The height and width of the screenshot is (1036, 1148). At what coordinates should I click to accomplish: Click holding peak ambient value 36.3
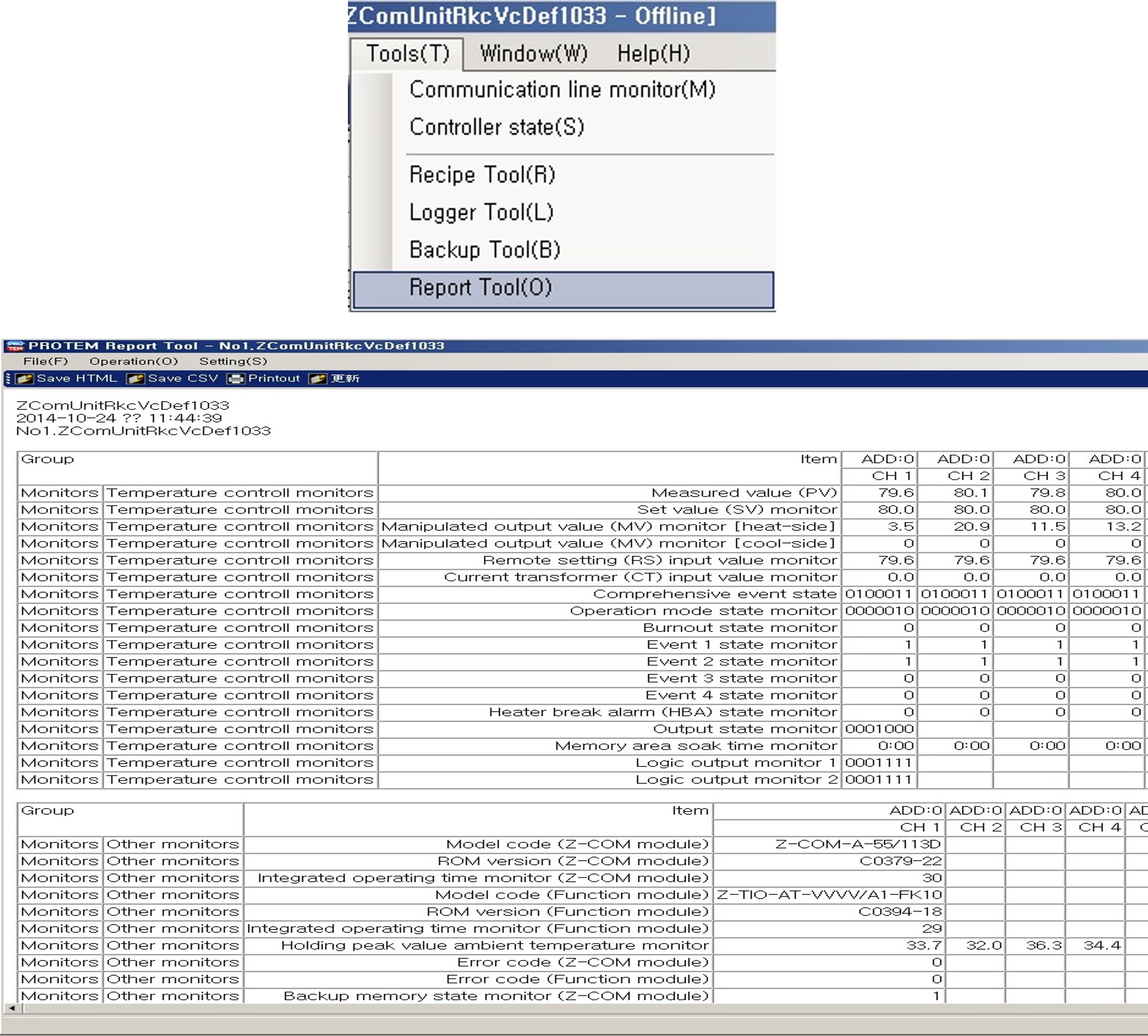pos(1035,945)
